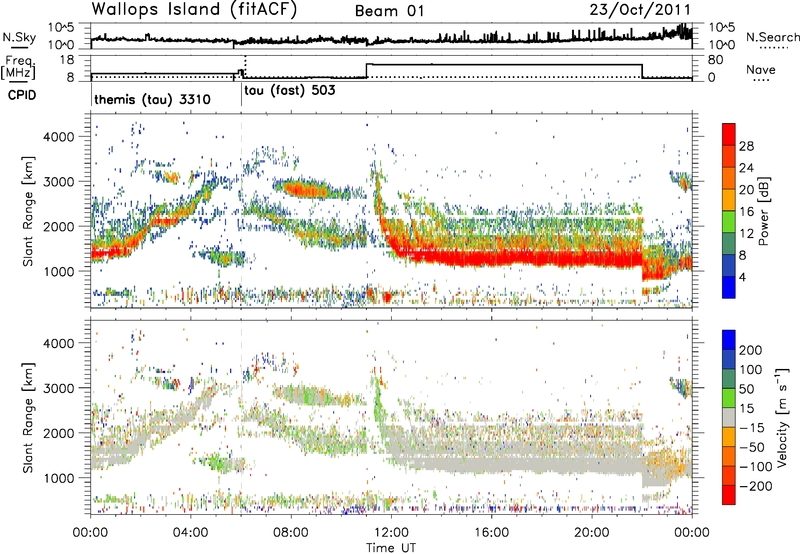Click the '8' power colorbar label
This screenshot has height=554, width=800.
click(742, 255)
